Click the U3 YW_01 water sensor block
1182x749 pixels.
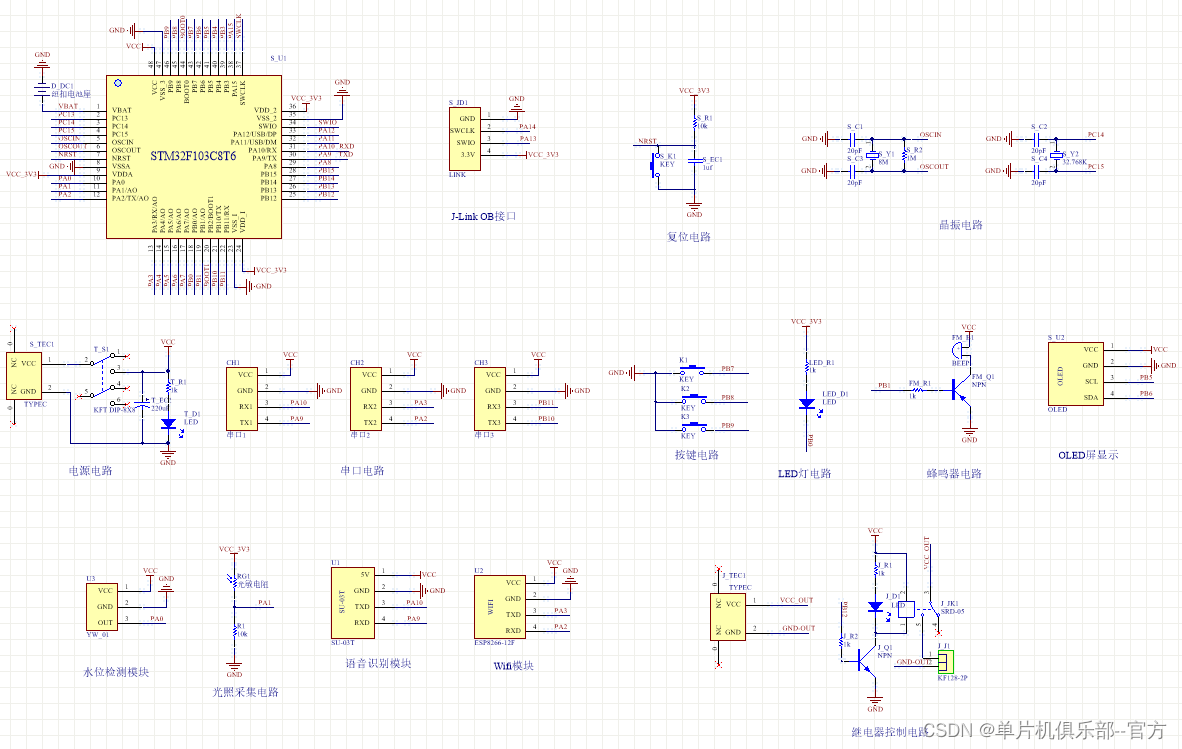click(x=102, y=607)
